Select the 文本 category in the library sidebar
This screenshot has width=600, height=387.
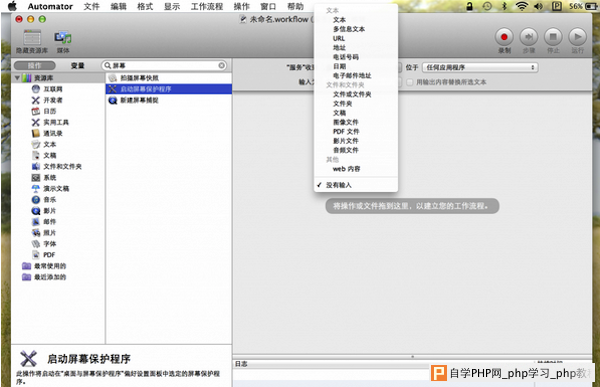pyautogui.click(x=49, y=145)
